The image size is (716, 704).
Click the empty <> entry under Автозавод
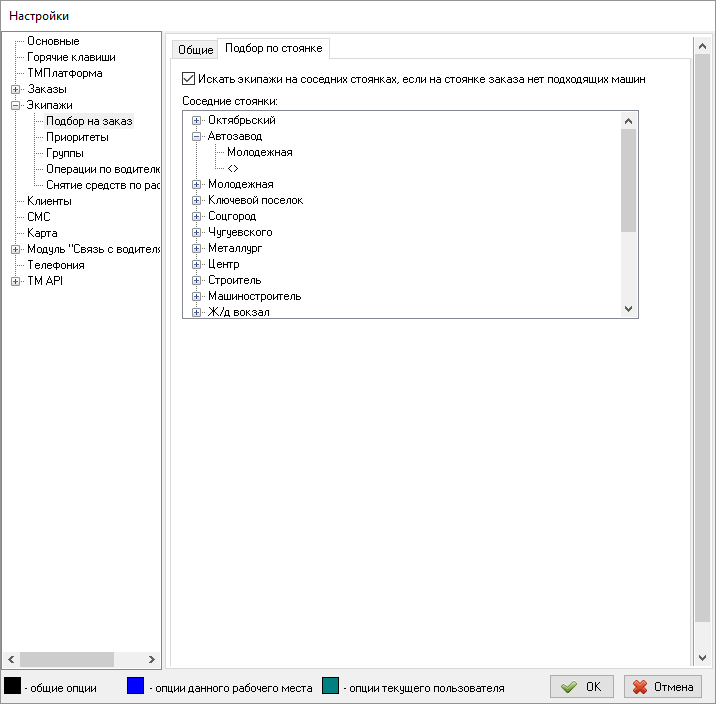[233, 169]
